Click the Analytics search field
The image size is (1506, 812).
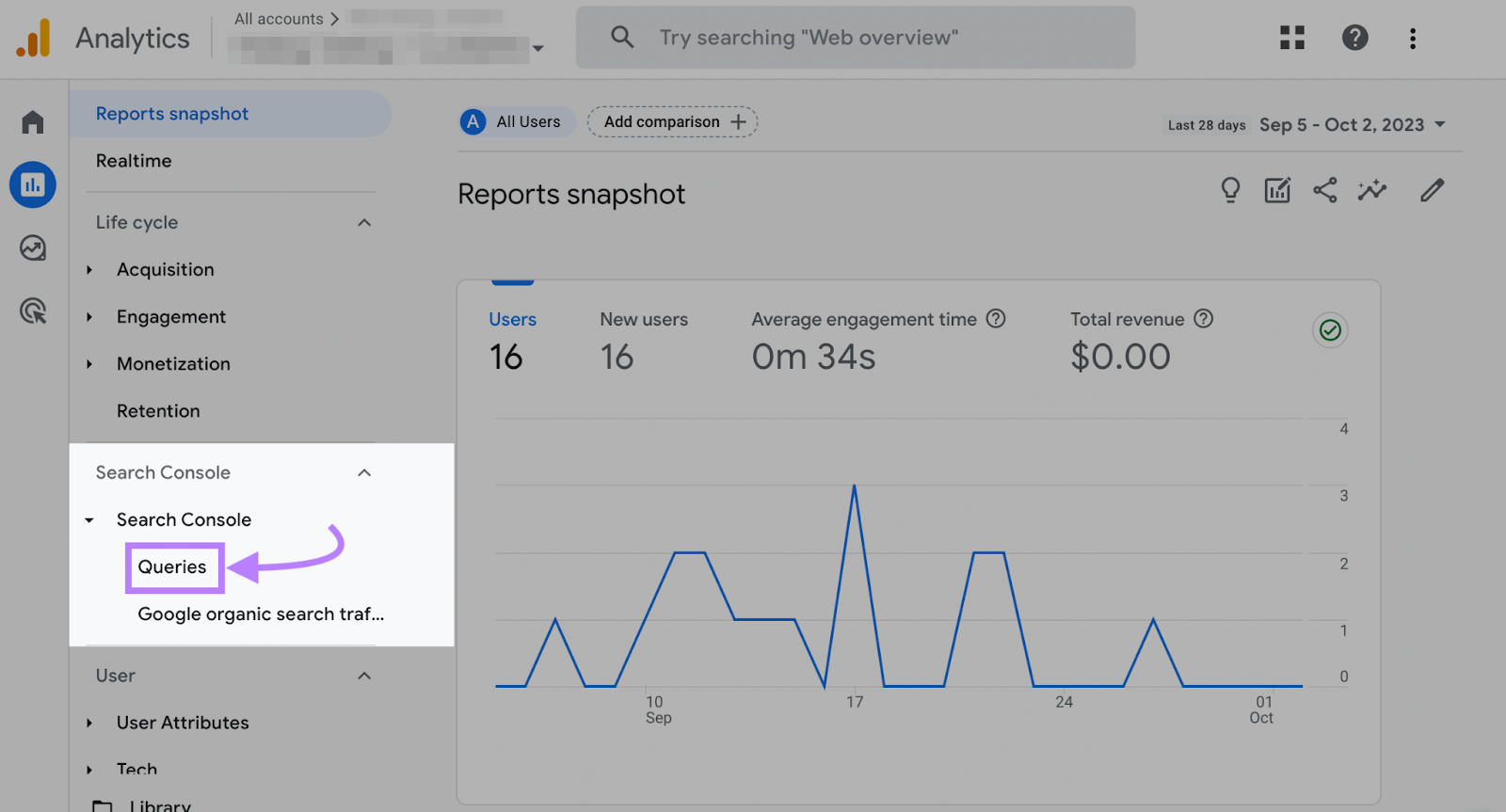click(855, 38)
